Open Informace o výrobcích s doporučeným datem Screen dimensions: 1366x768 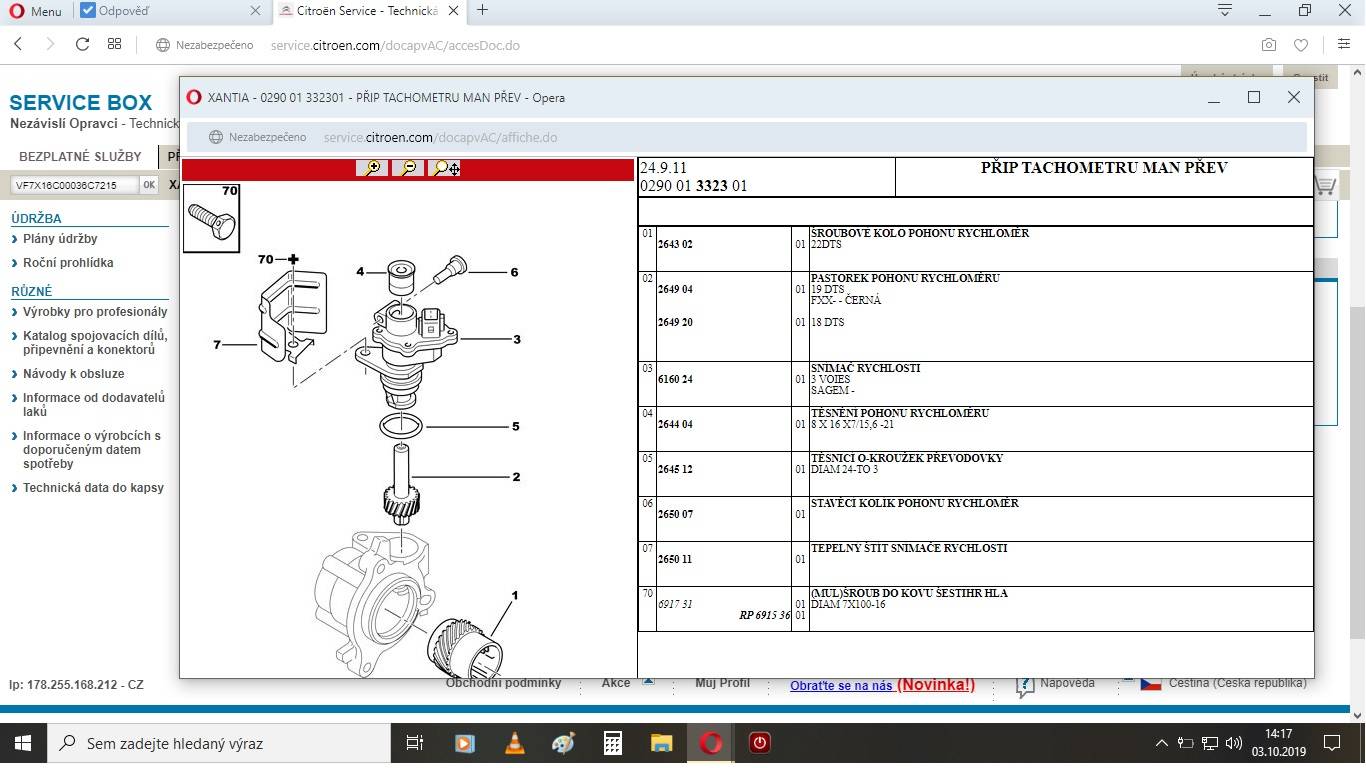pyautogui.click(x=92, y=450)
